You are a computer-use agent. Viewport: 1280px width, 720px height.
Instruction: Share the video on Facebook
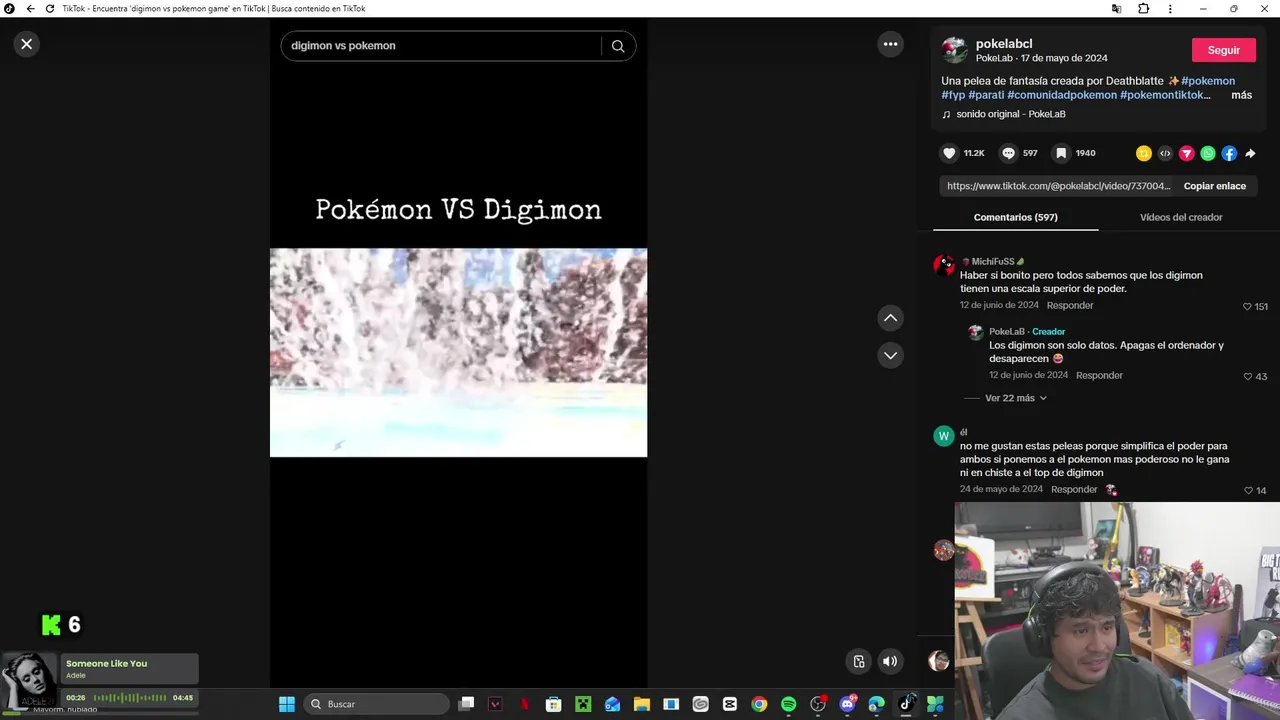coord(1229,153)
